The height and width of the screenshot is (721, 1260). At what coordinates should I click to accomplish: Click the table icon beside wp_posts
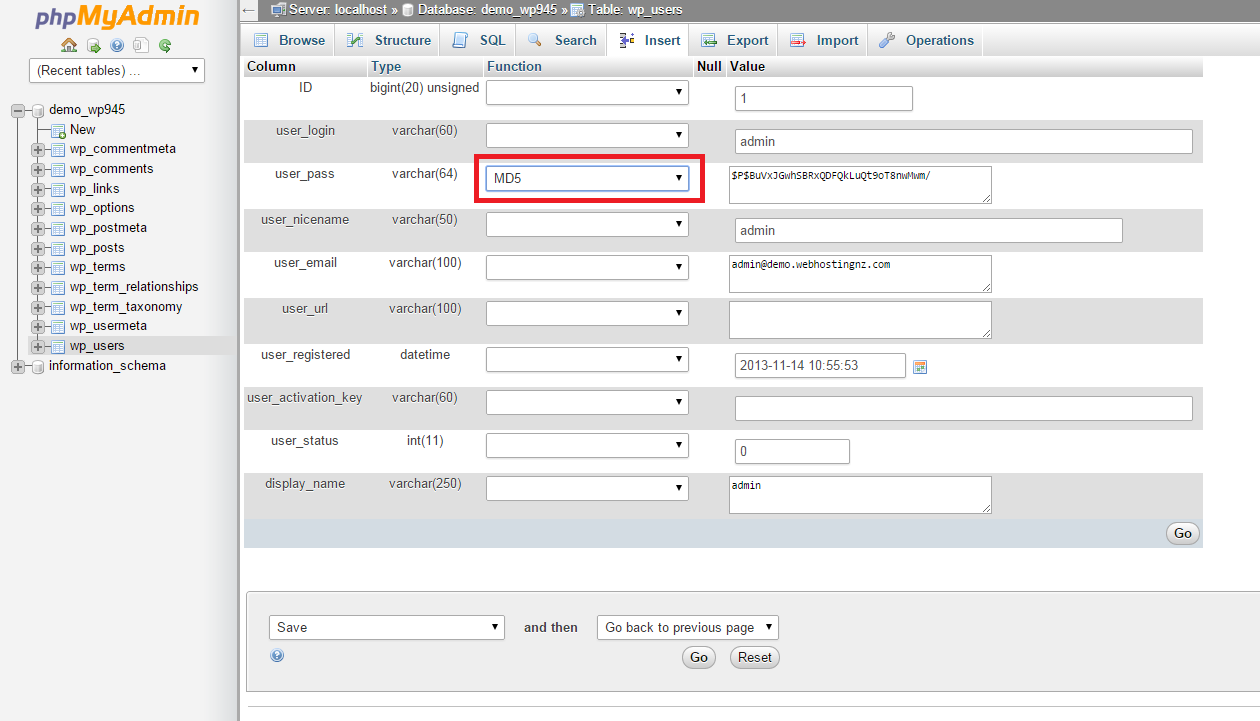[58, 248]
